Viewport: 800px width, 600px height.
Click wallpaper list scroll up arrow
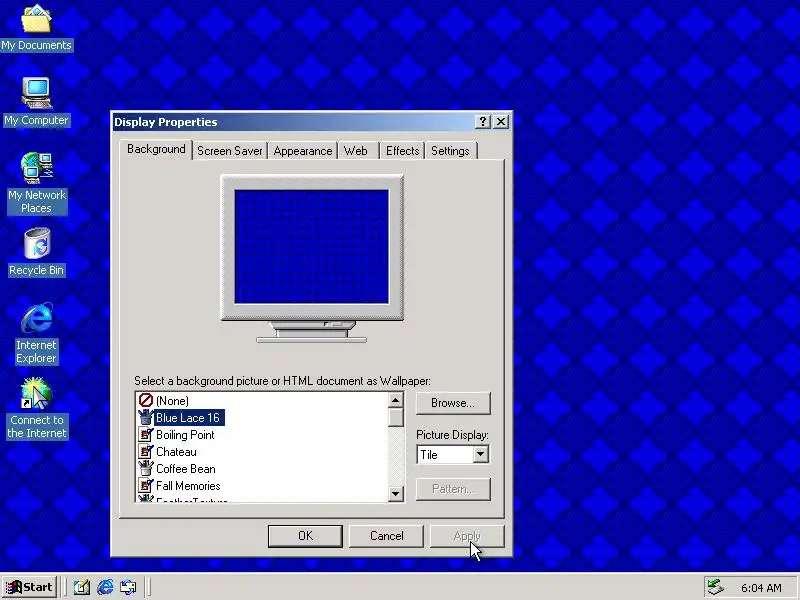click(x=395, y=400)
